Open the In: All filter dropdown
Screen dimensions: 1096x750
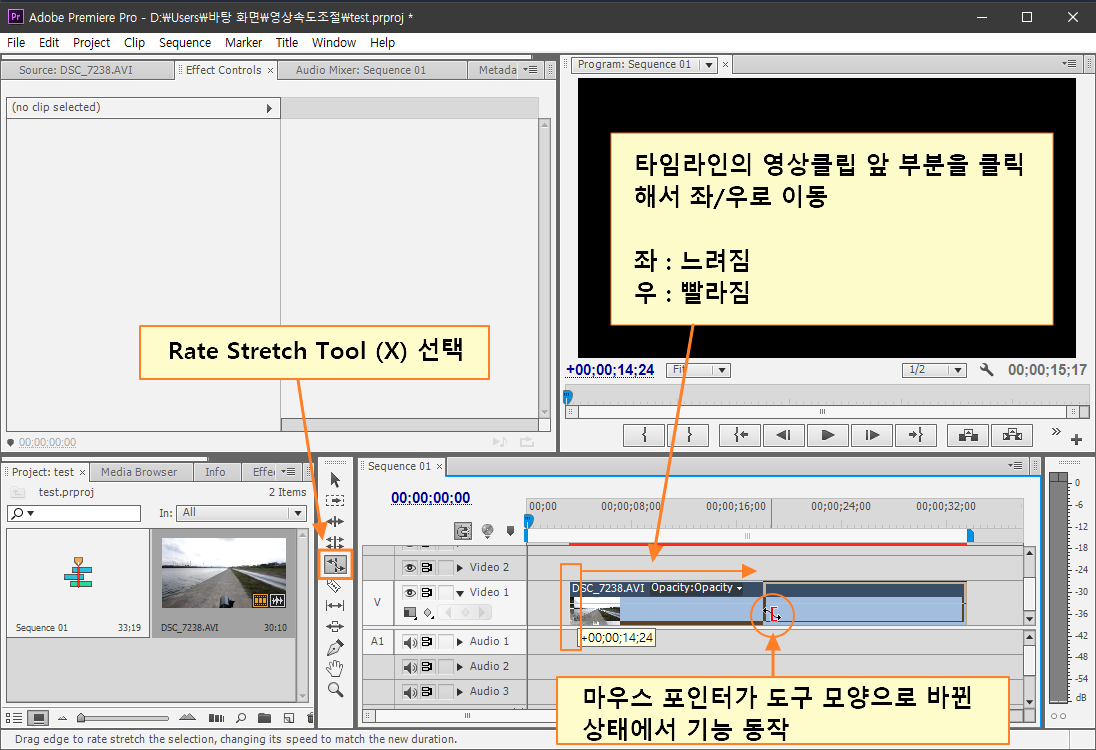coord(241,513)
